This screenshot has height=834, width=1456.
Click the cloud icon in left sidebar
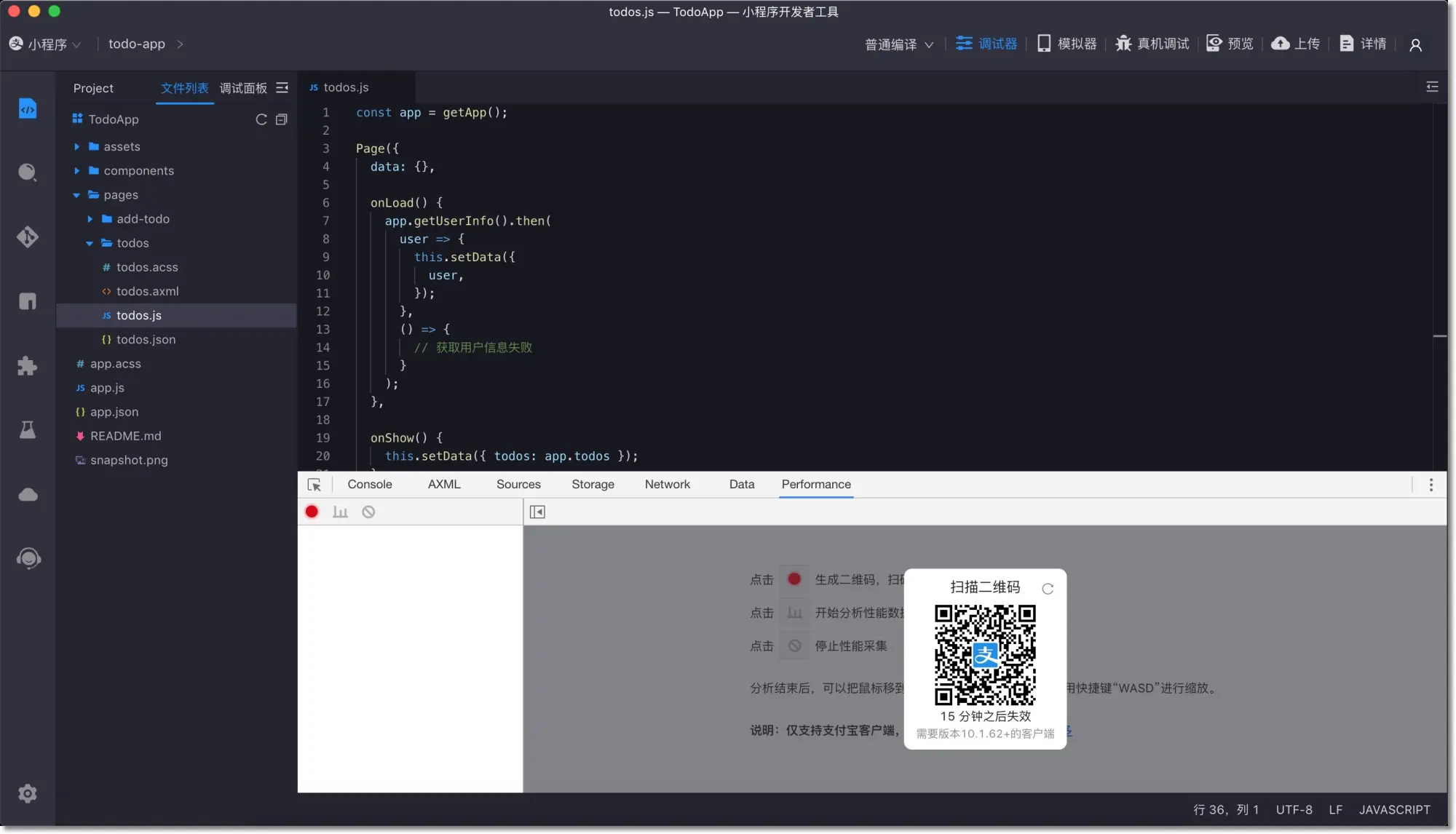(x=28, y=495)
